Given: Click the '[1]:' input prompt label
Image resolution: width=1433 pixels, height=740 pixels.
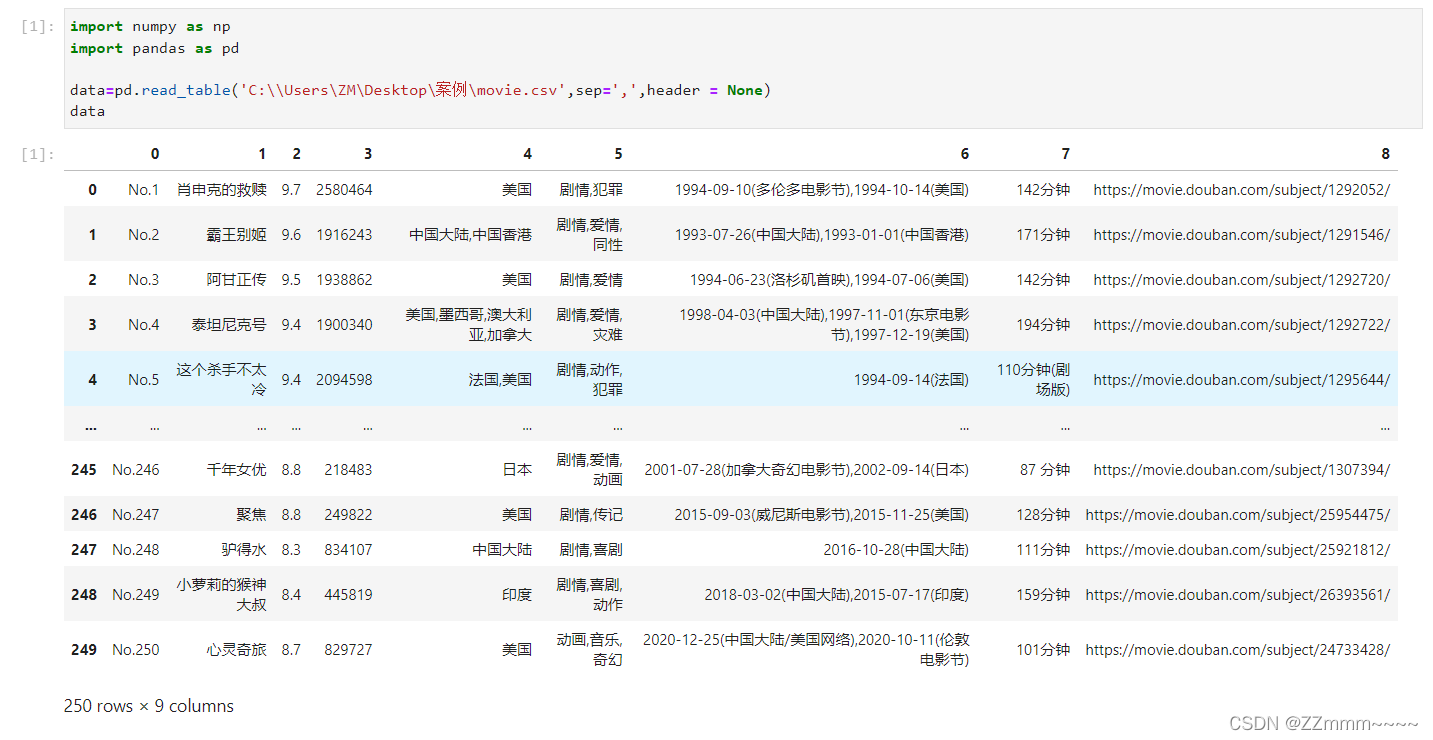Looking at the screenshot, I should [39, 26].
